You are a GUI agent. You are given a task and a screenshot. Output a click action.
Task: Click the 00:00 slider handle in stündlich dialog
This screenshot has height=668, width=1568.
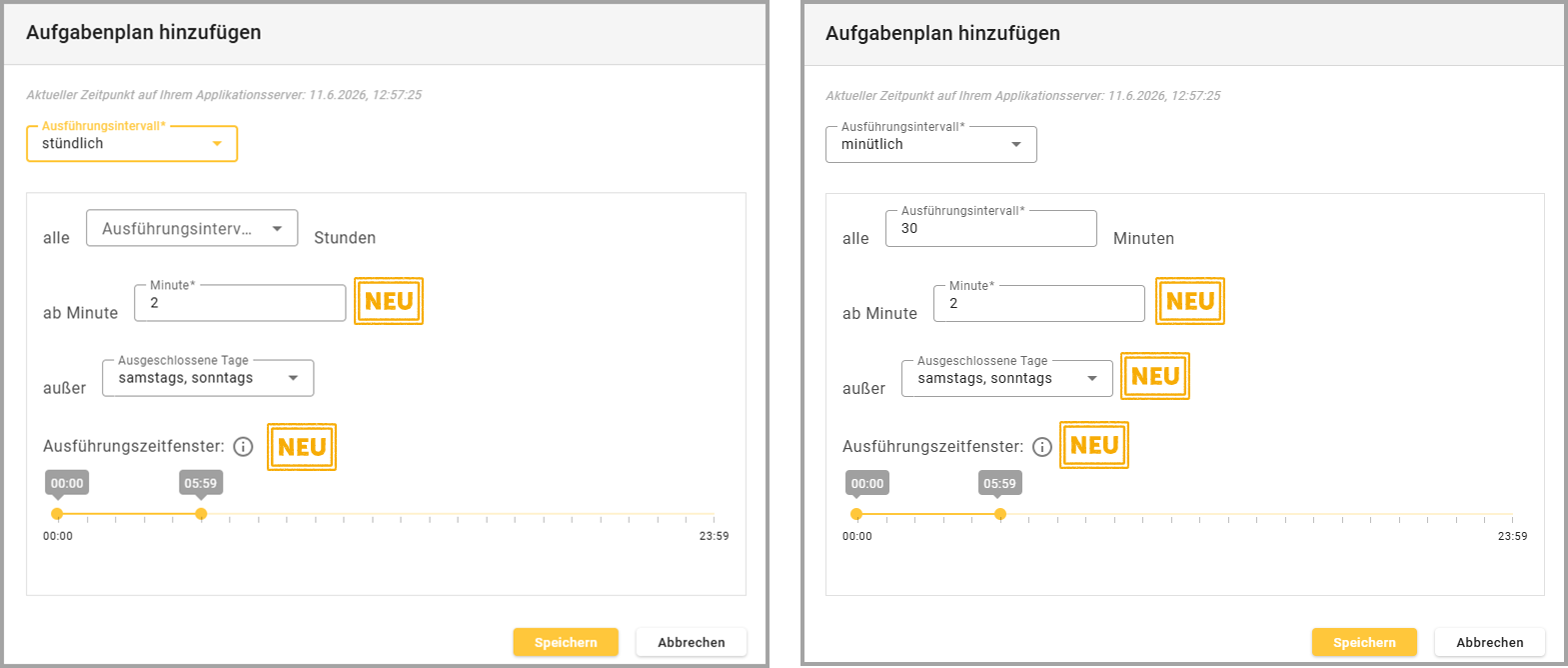click(57, 514)
